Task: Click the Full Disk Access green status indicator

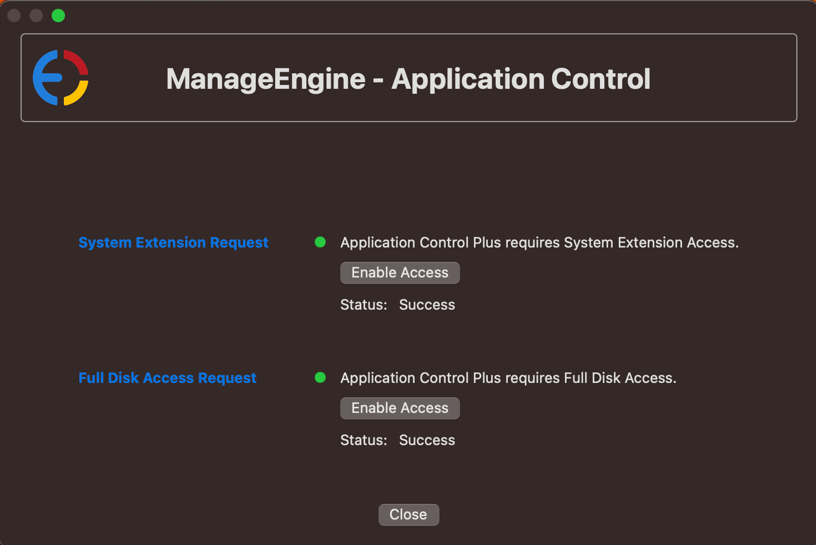Action: coord(320,378)
